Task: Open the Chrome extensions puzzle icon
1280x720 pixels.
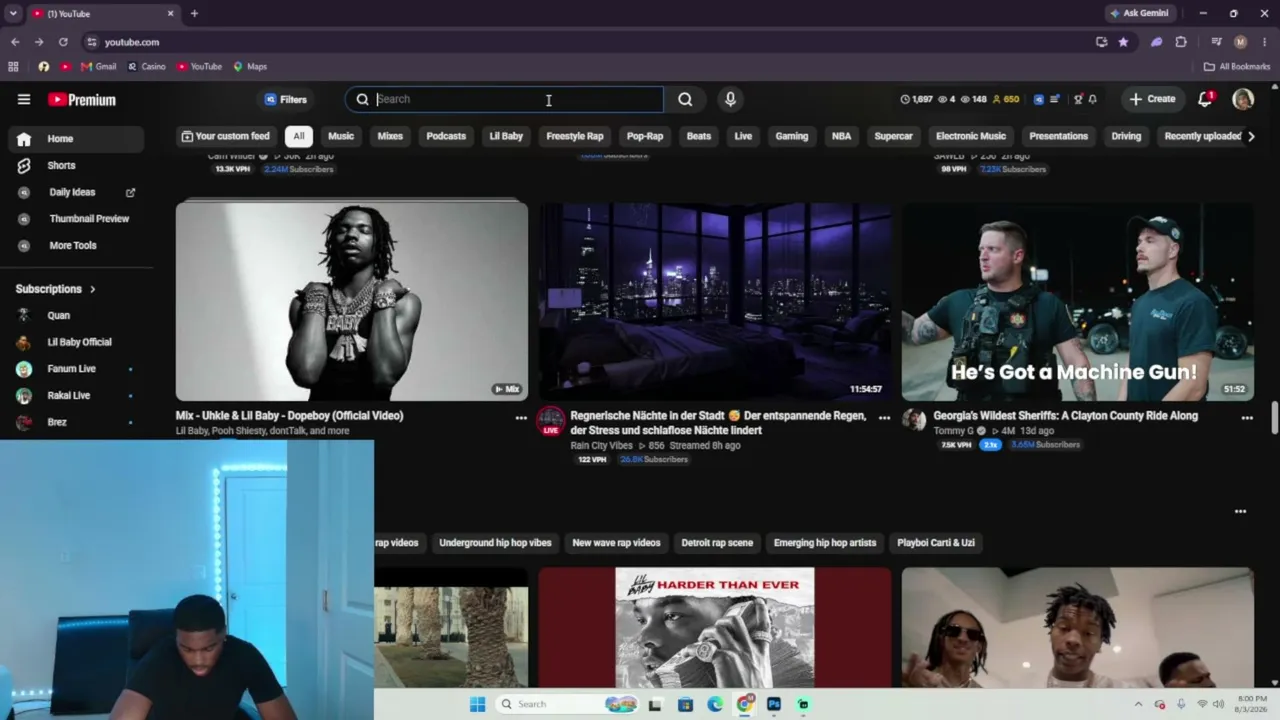Action: point(1181,42)
